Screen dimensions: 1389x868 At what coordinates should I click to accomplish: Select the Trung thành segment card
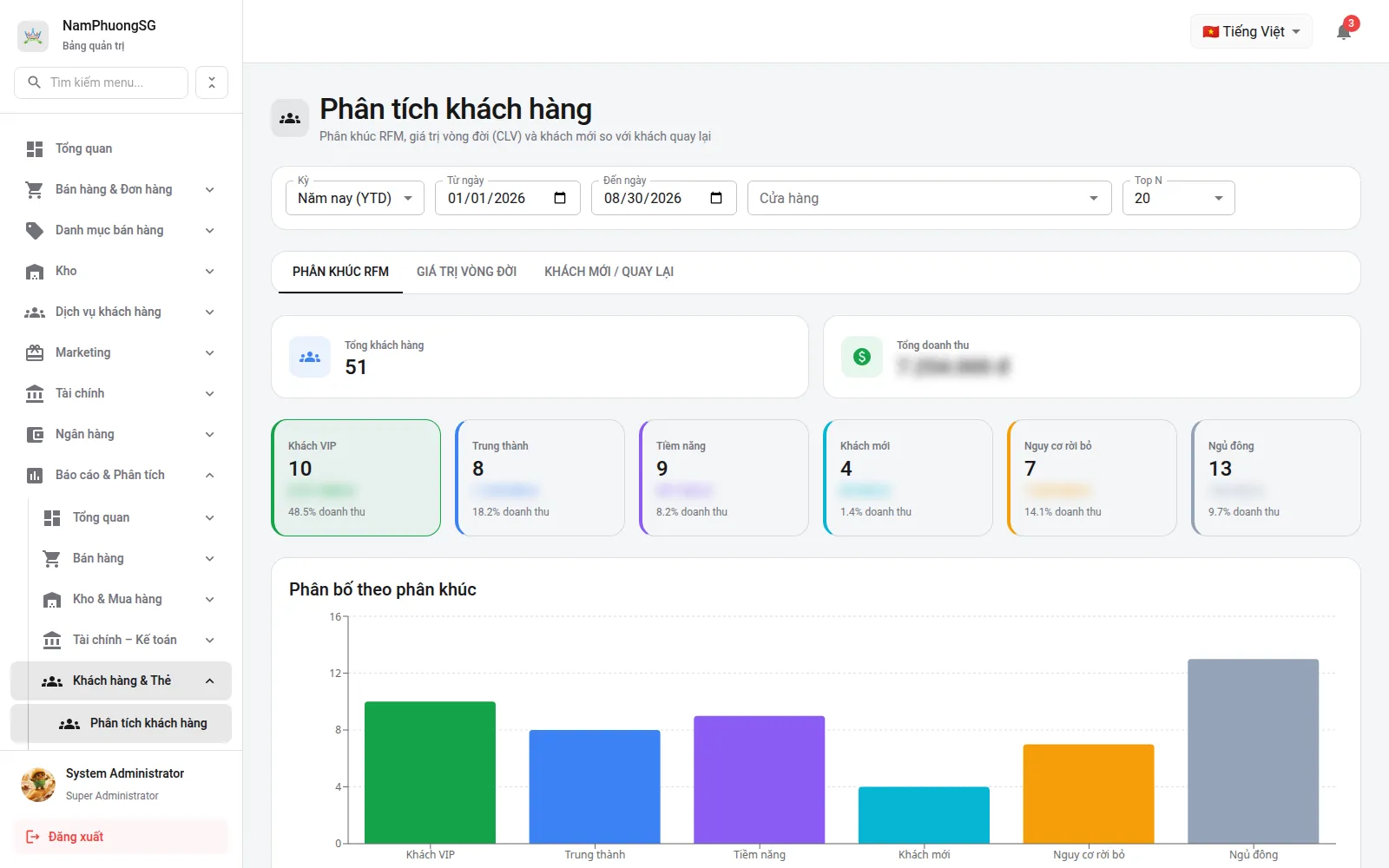[540, 477]
